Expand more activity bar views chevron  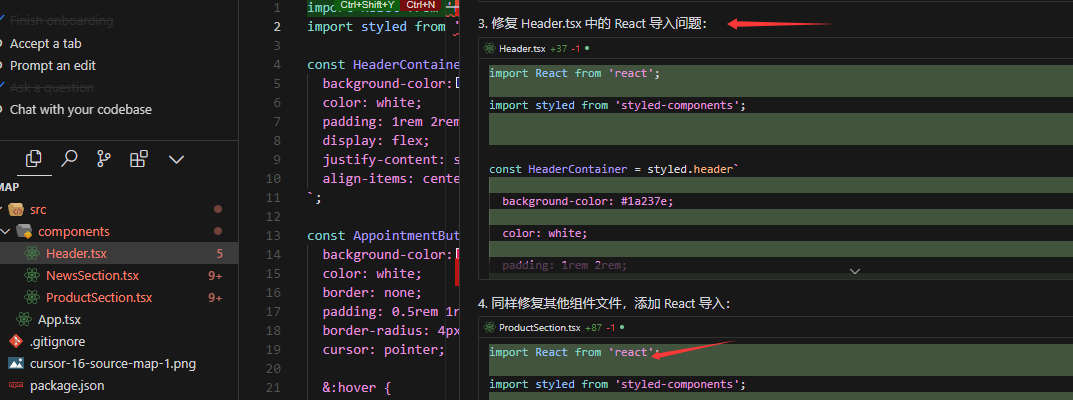pos(177,159)
